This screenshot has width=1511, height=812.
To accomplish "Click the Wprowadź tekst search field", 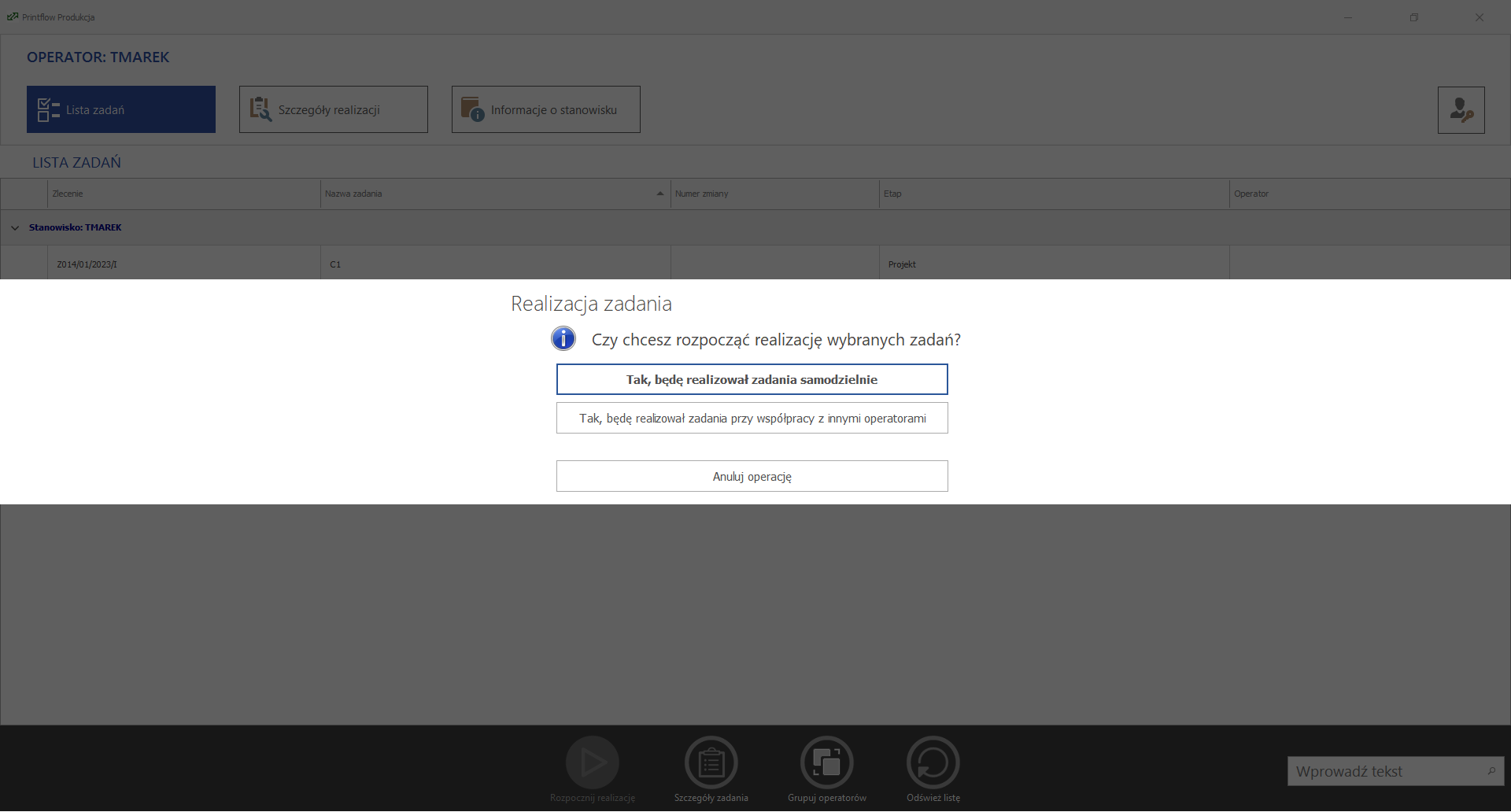I will coord(1385,772).
